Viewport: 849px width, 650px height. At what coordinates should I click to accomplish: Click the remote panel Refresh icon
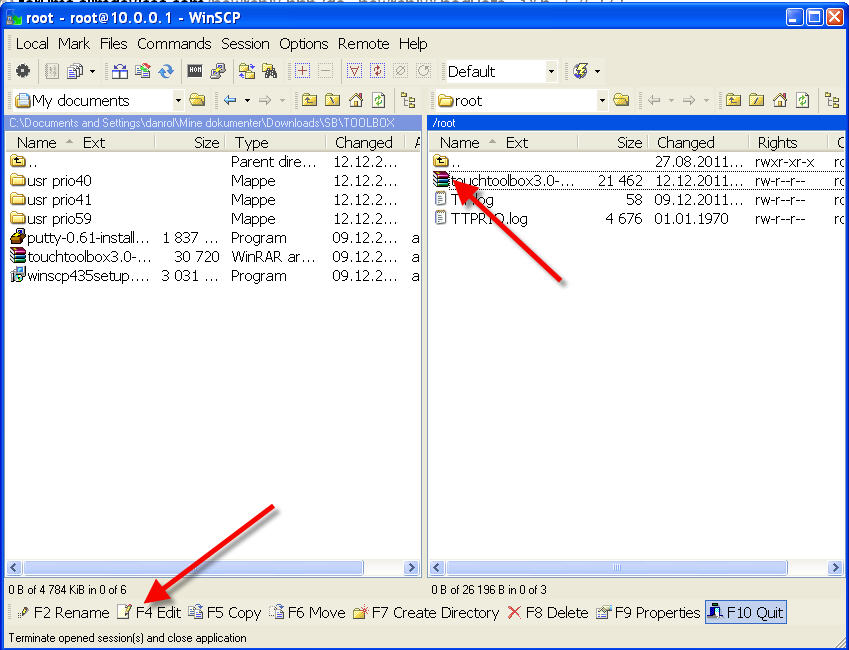click(x=802, y=100)
